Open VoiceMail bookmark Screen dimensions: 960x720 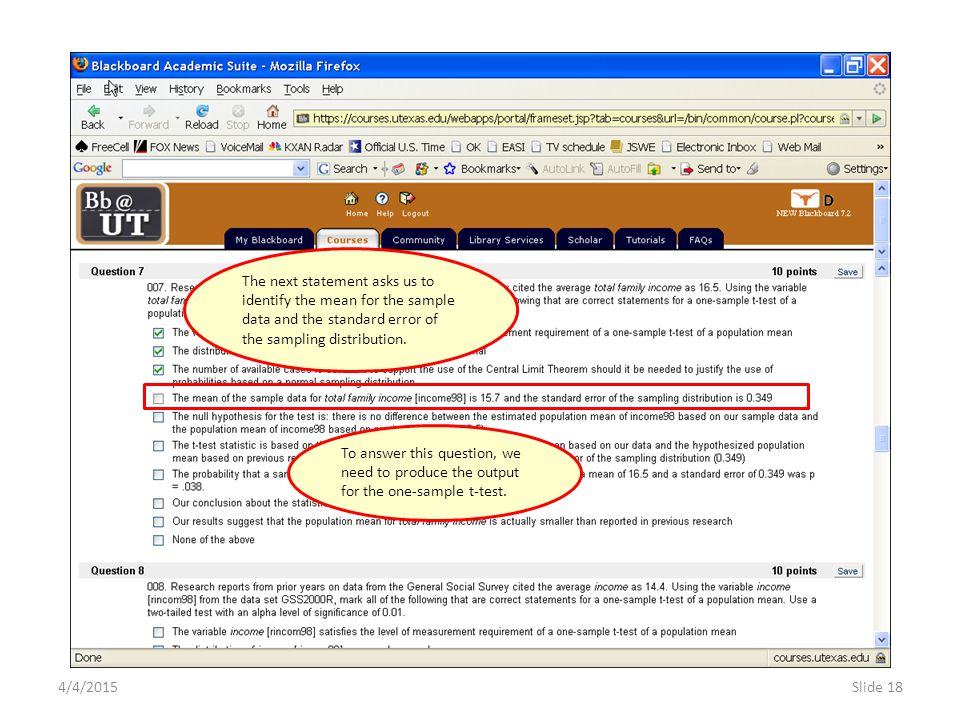point(235,147)
